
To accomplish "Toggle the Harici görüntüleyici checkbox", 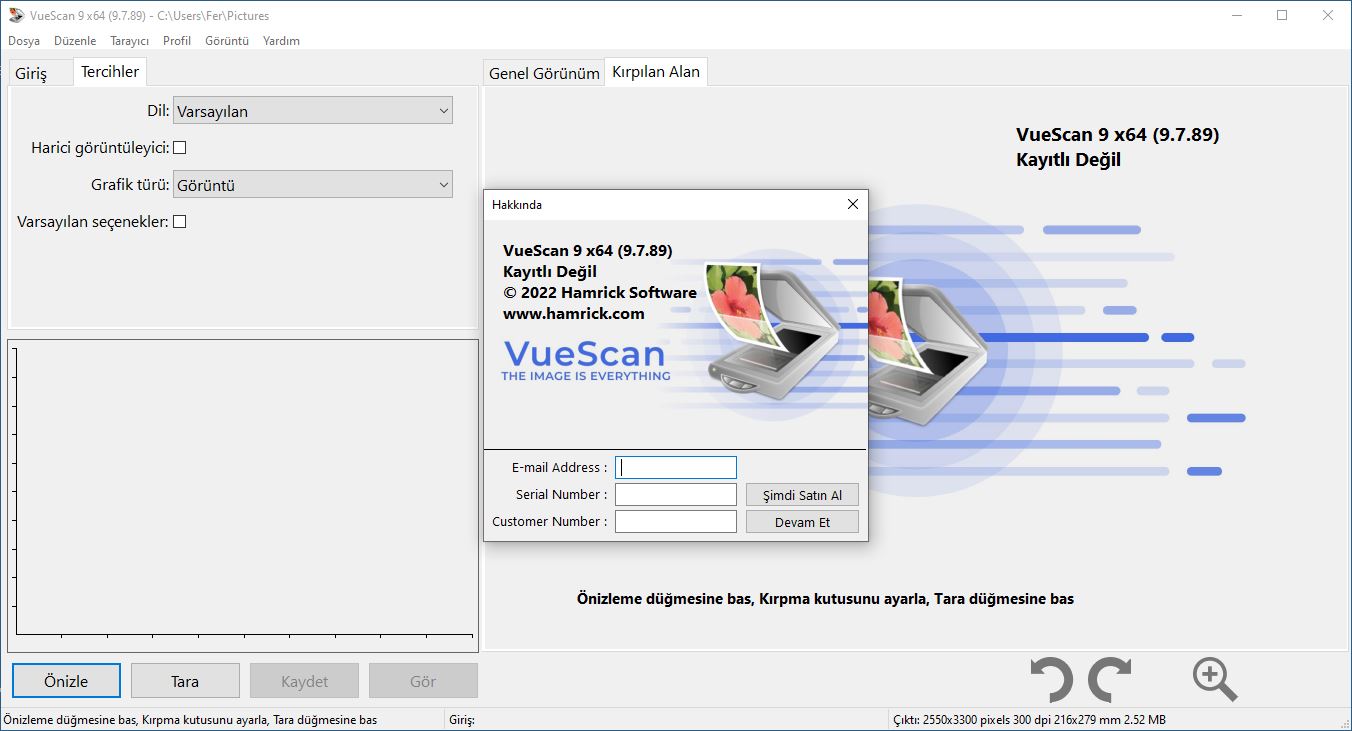I will [x=180, y=148].
